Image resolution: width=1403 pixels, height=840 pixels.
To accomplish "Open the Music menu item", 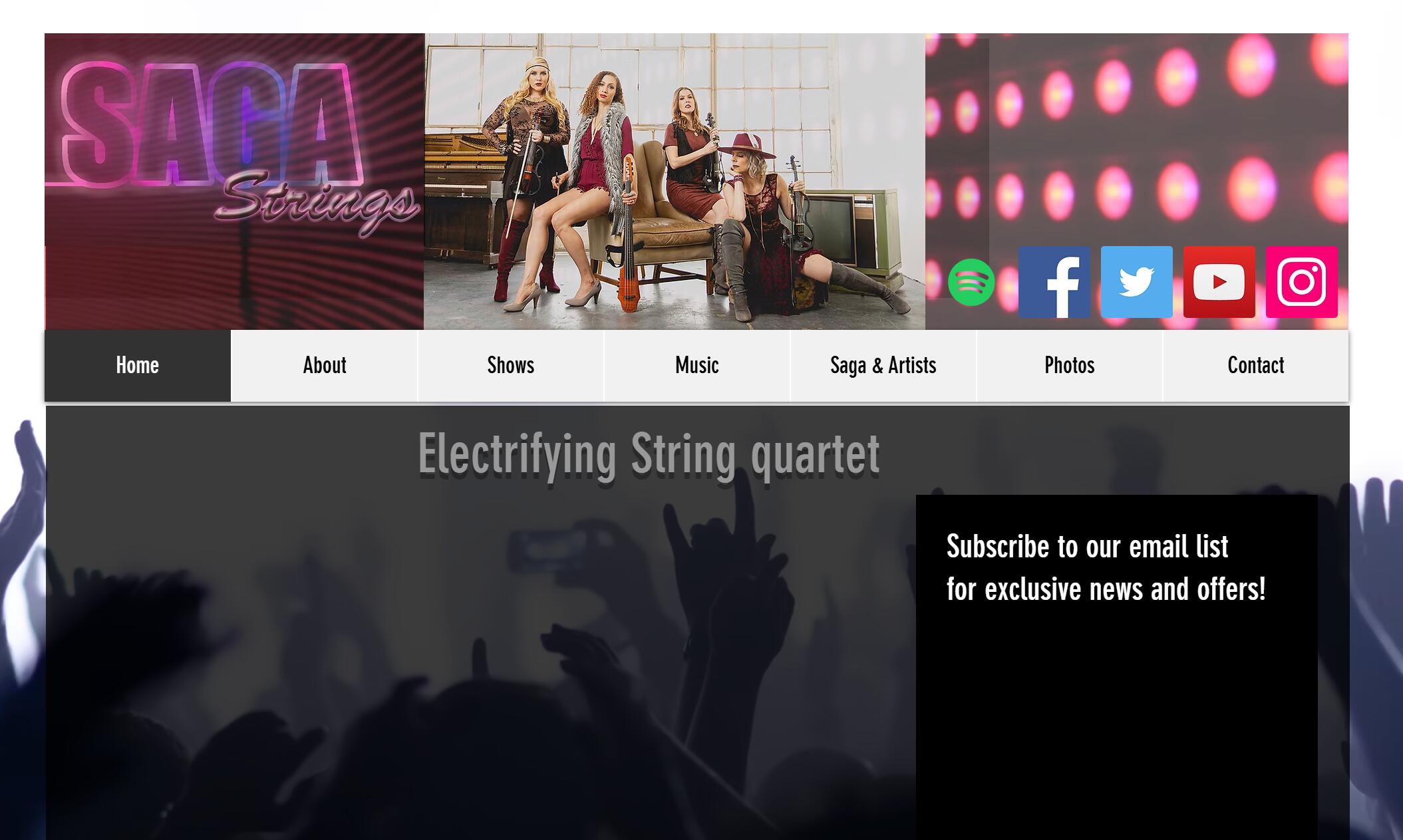I will 697,366.
